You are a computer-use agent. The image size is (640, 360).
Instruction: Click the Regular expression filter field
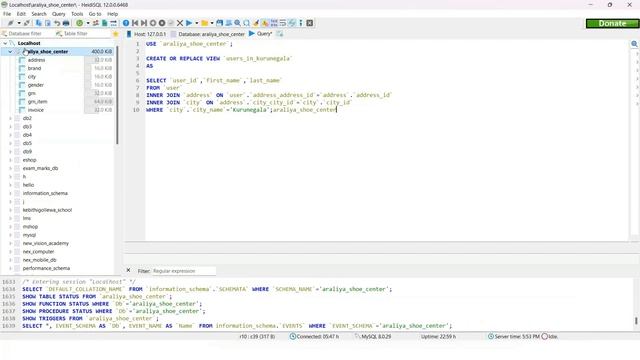pos(184,271)
